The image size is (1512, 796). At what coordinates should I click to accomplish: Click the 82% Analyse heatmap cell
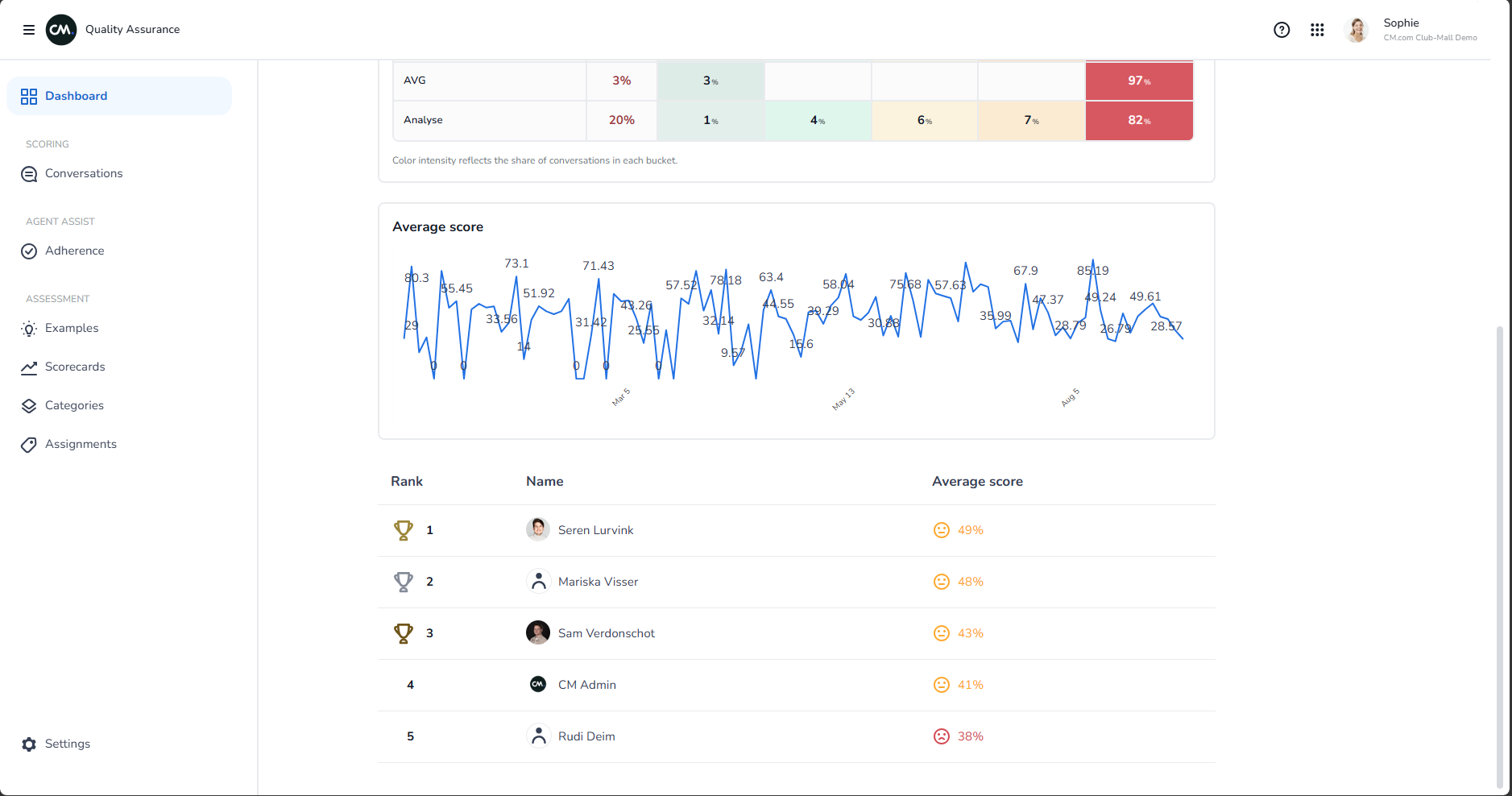click(1139, 121)
